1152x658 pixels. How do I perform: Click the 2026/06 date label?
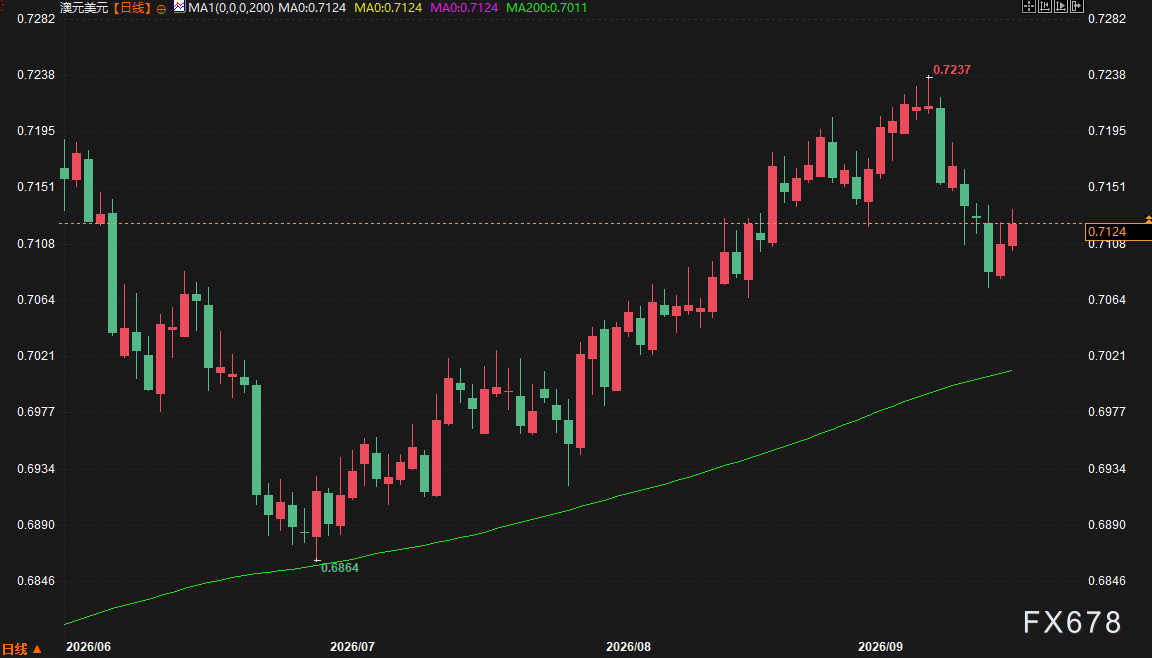pyautogui.click(x=88, y=647)
